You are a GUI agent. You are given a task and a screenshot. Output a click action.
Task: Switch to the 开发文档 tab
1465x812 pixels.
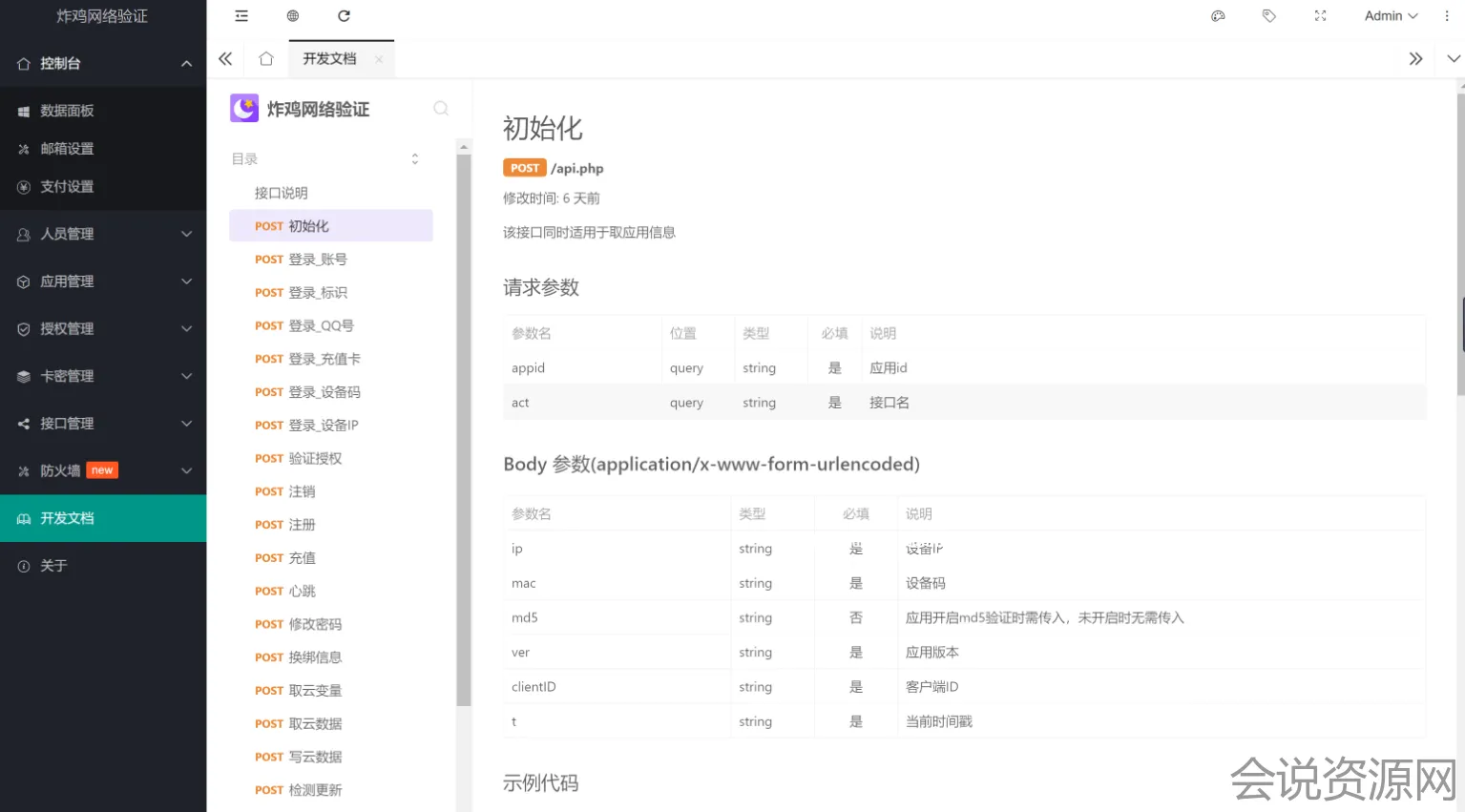329,59
